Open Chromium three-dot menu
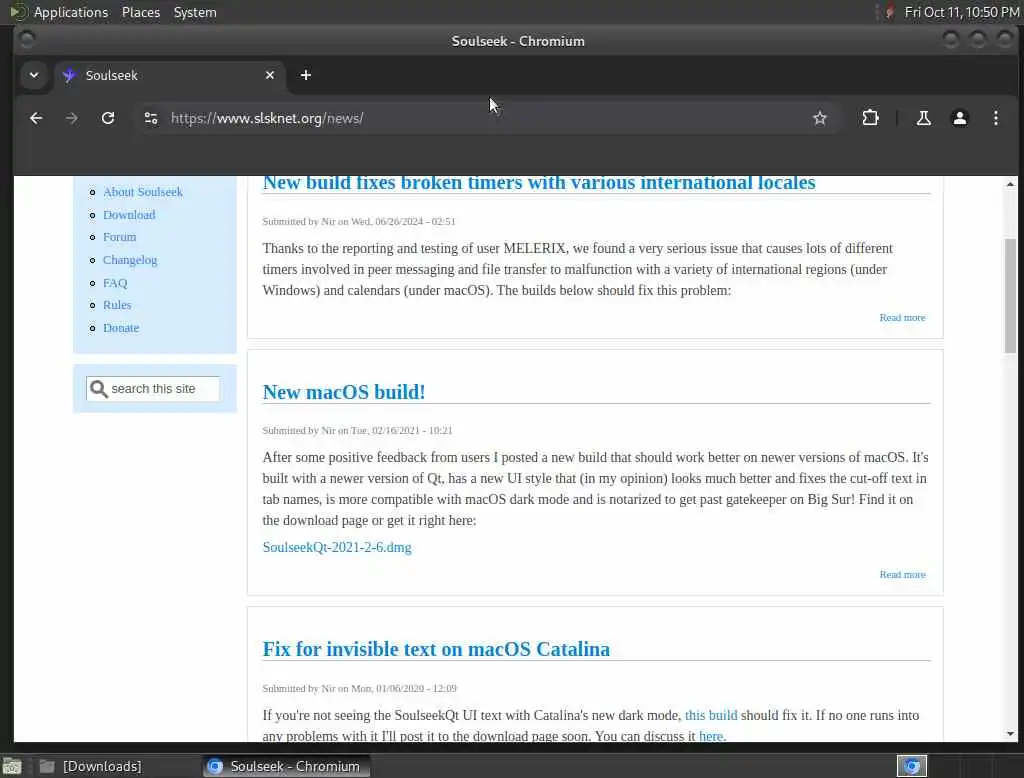Viewport: 1024px width, 778px height. click(x=995, y=118)
